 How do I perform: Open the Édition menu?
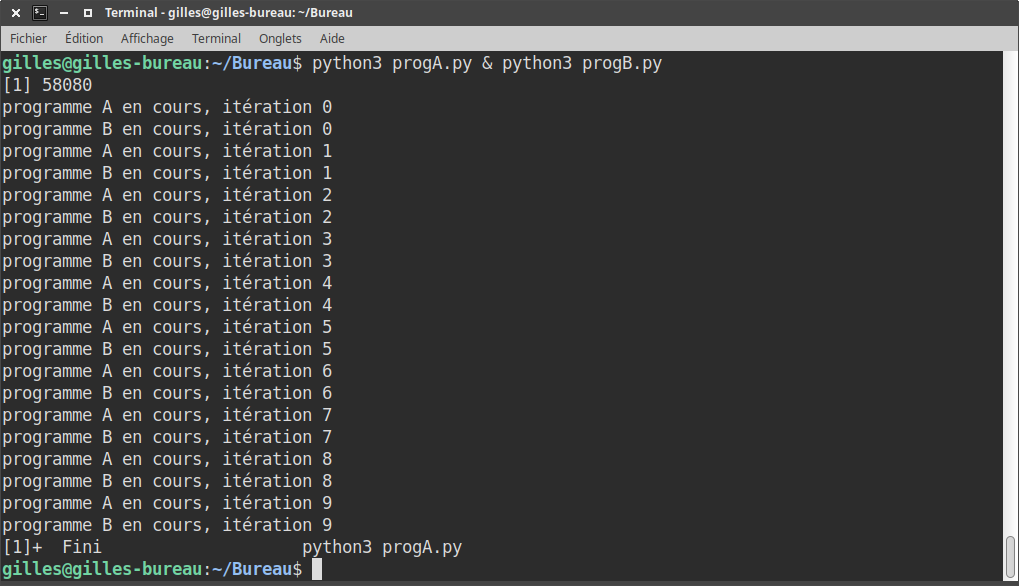(84, 38)
